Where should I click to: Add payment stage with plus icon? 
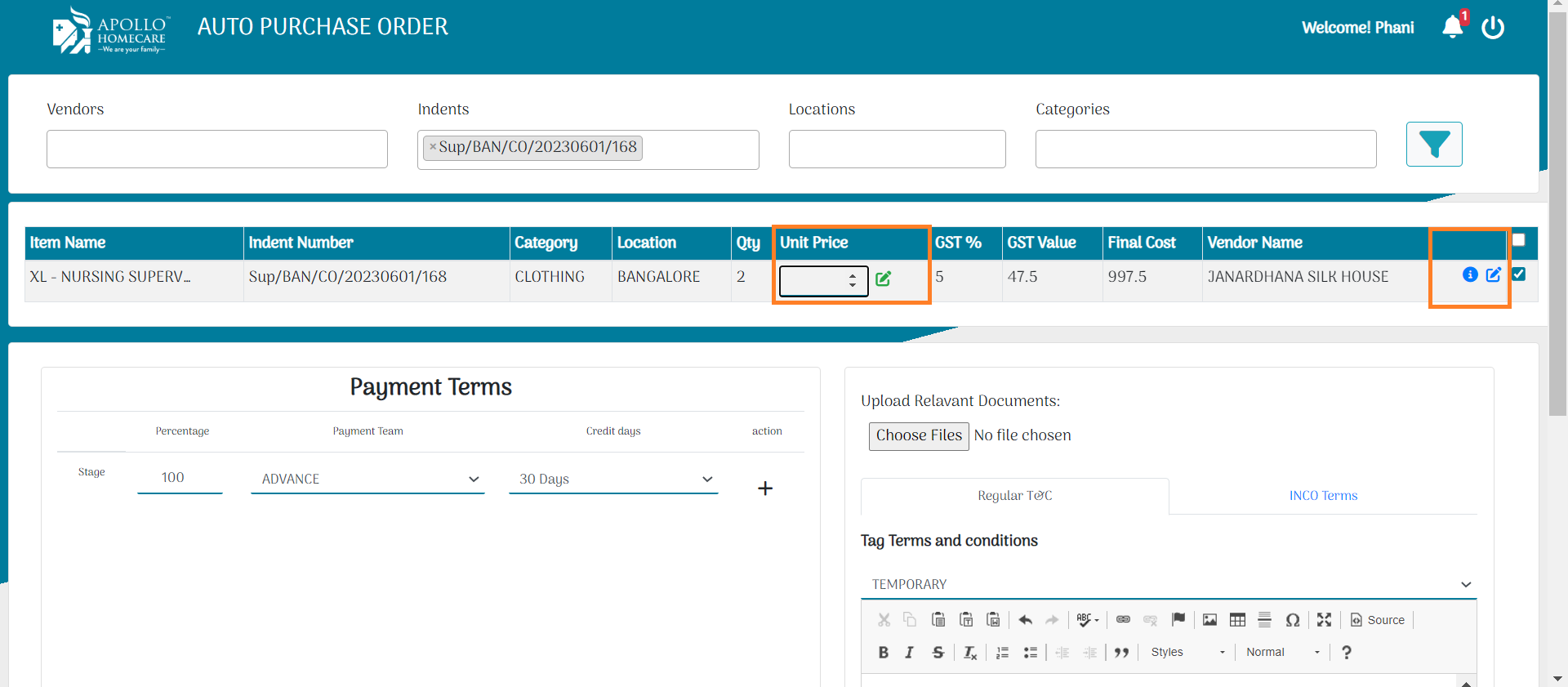(764, 488)
